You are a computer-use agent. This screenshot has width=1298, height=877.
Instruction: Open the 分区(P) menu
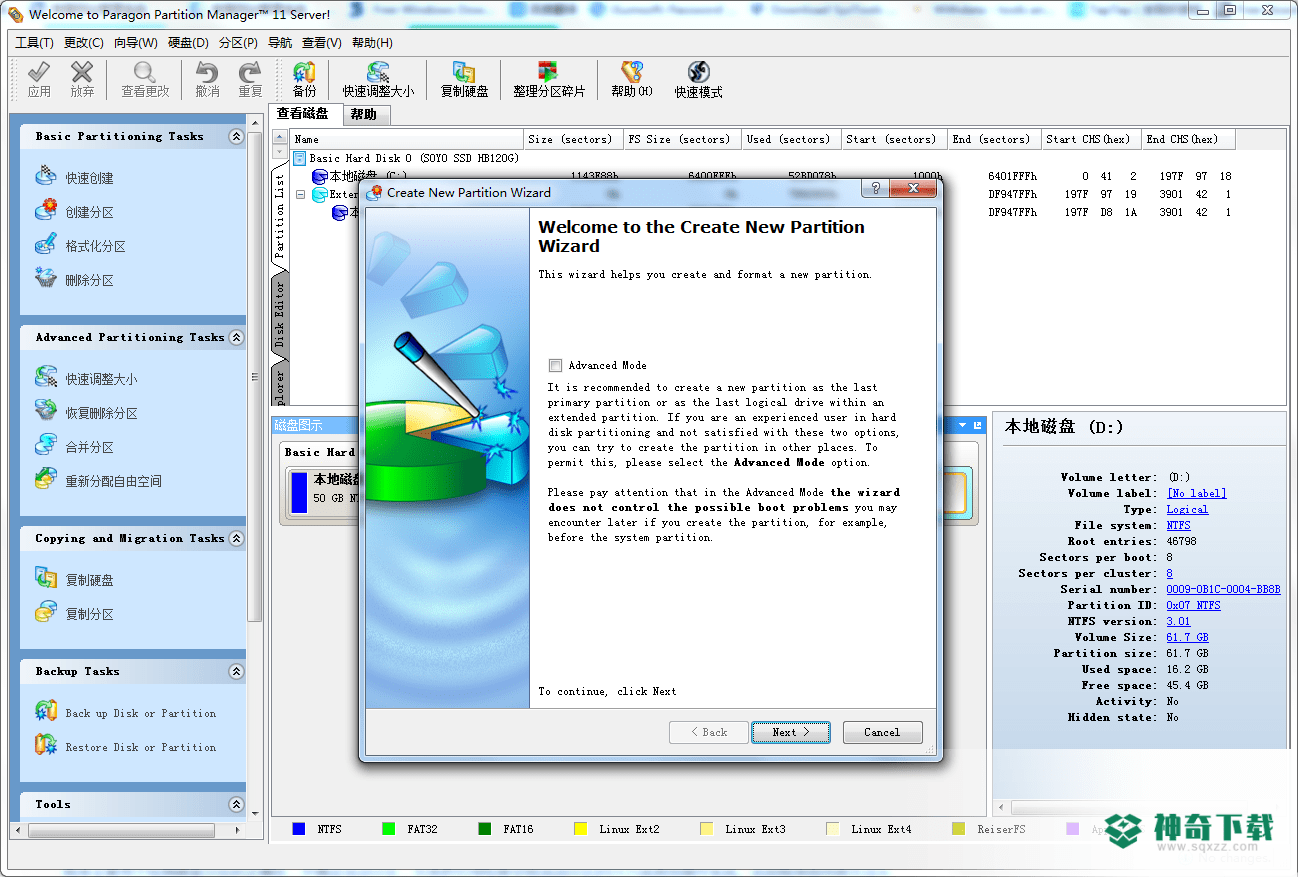[238, 43]
